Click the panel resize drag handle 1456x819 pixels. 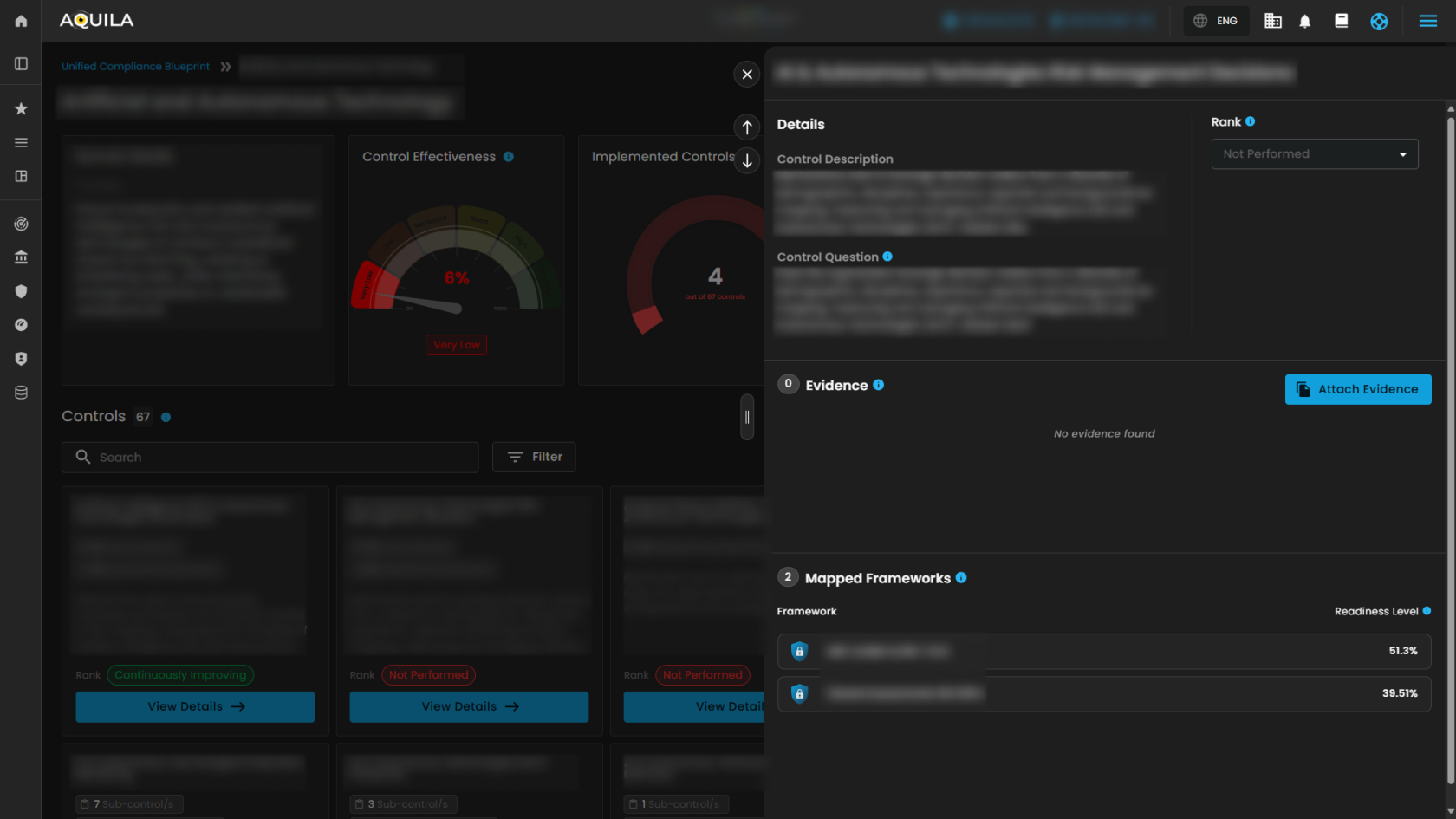[x=746, y=417]
